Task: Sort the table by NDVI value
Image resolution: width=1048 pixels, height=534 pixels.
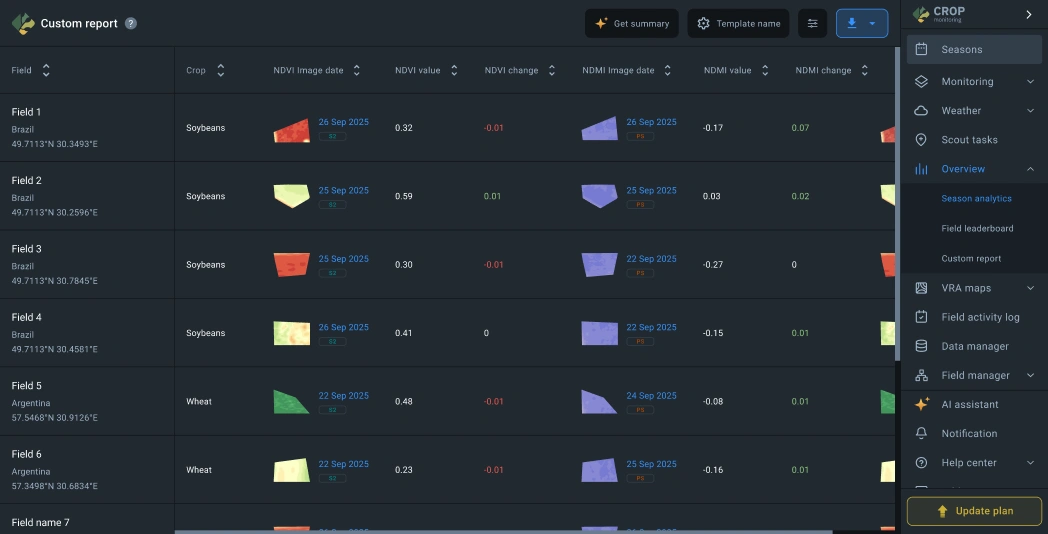Action: [454, 71]
